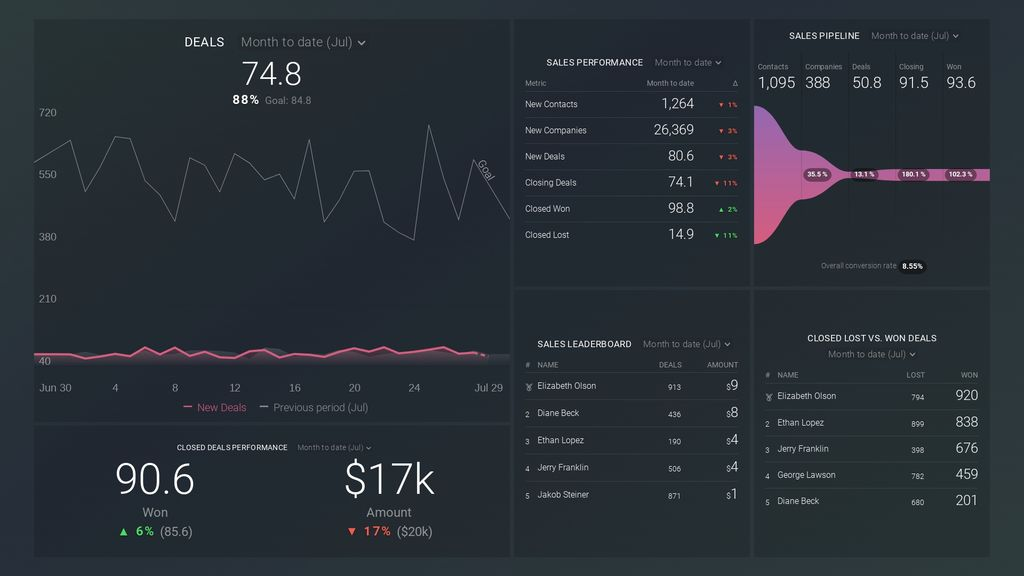This screenshot has width=1024, height=576.
Task: Select George Lawson in Closed Lost vs. Won
Action: (872, 475)
